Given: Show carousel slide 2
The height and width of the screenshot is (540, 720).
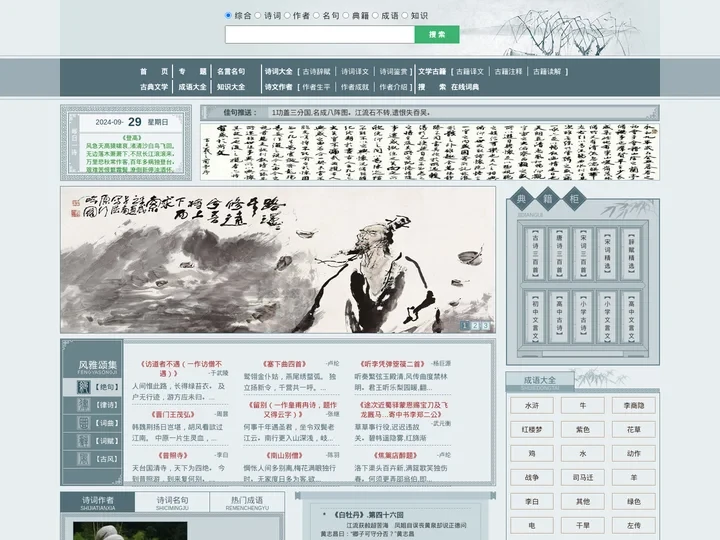Looking at the screenshot, I should tap(475, 325).
